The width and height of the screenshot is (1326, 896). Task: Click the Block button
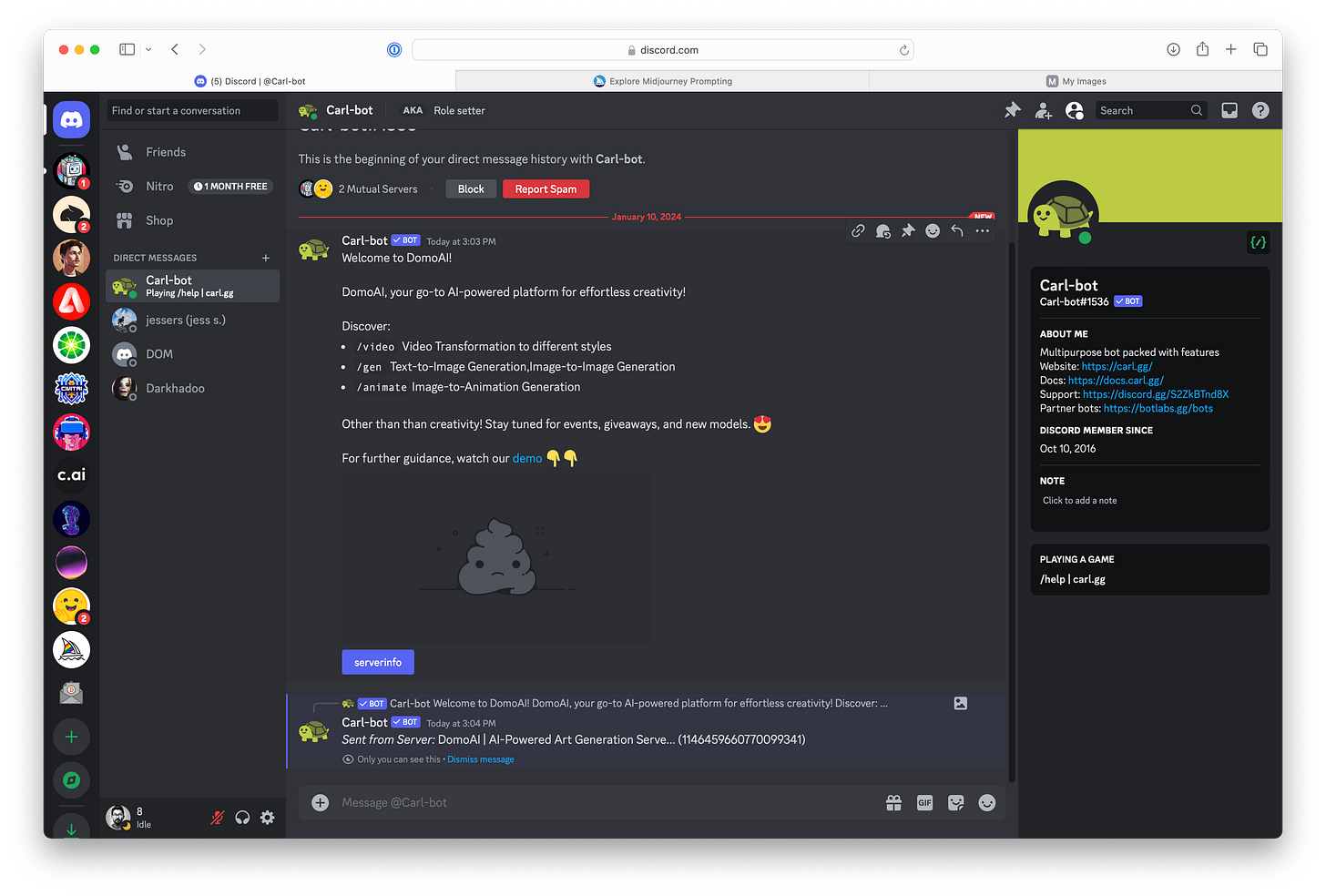pos(471,189)
